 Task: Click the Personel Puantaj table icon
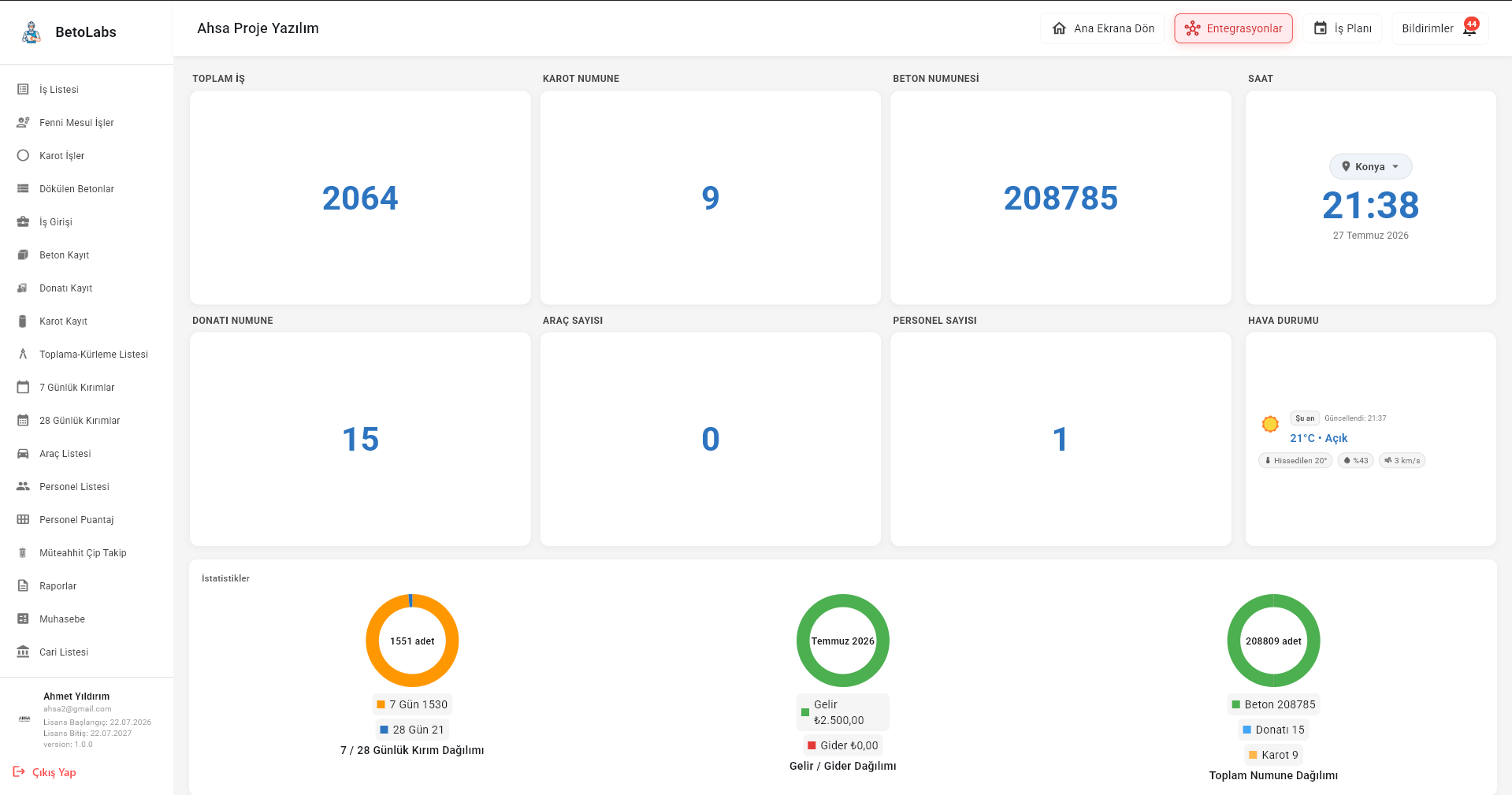(23, 520)
